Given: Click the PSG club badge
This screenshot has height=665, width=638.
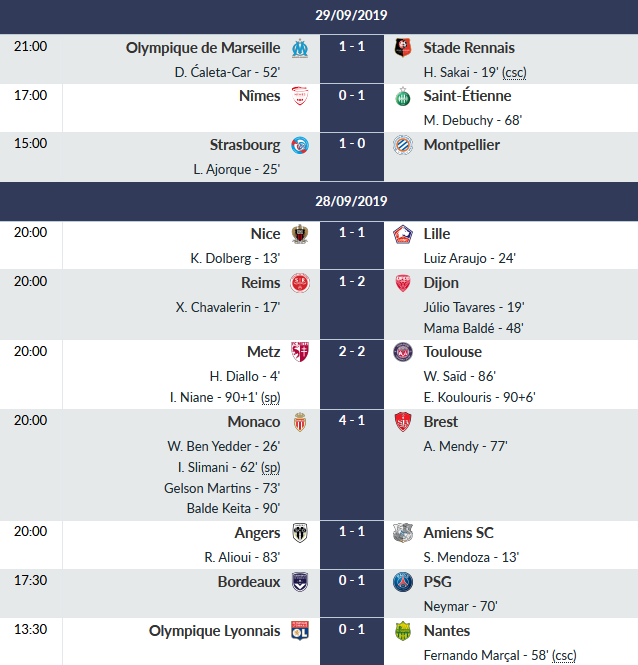Looking at the screenshot, I should pyautogui.click(x=403, y=582).
